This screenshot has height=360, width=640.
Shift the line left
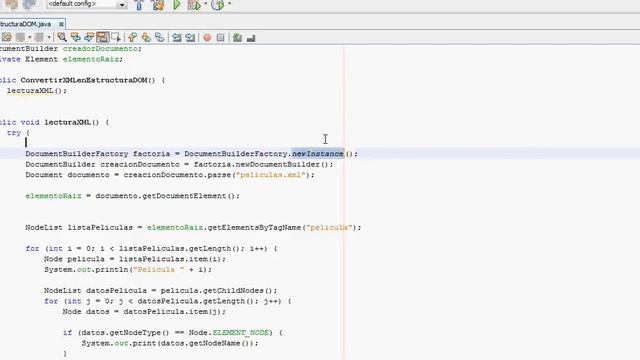(x=176, y=38)
